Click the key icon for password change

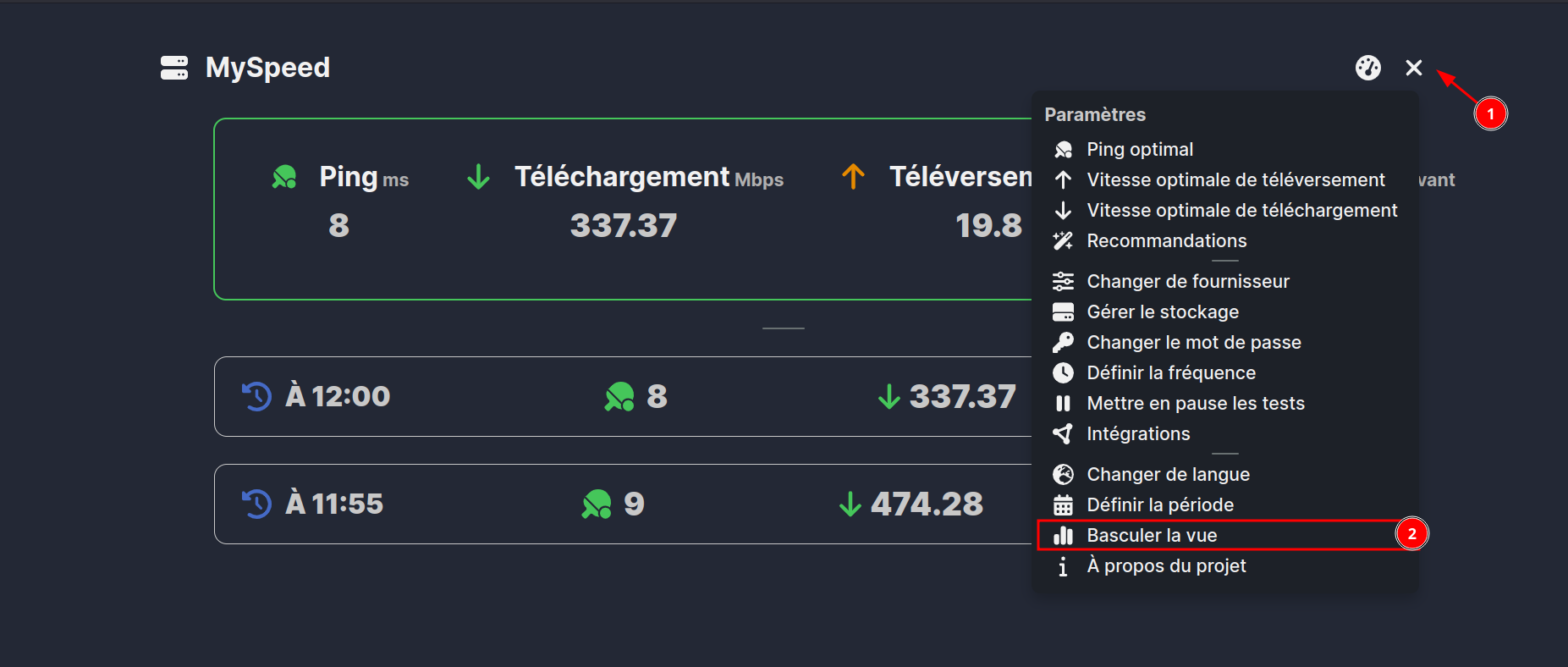[1063, 343]
